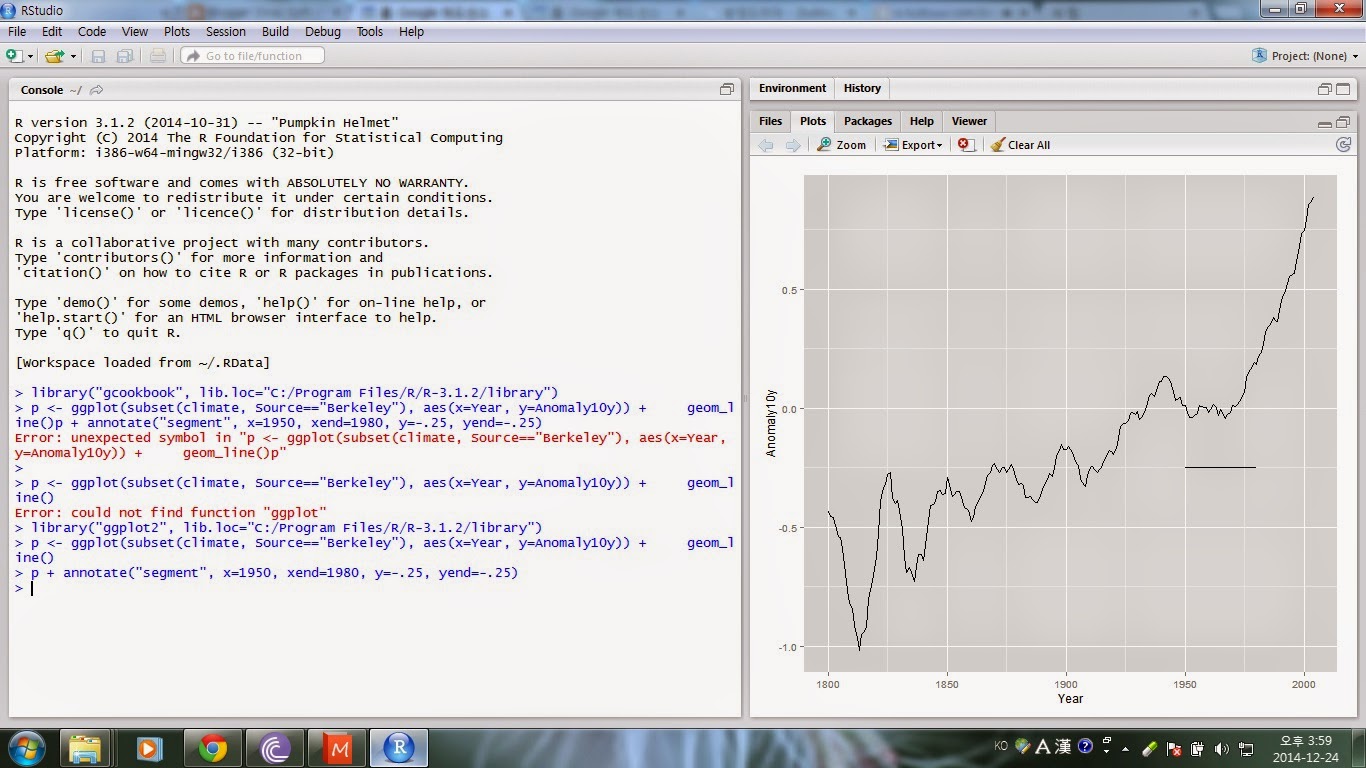
Task: Click the console prompt input line
Action: click(x=375, y=588)
